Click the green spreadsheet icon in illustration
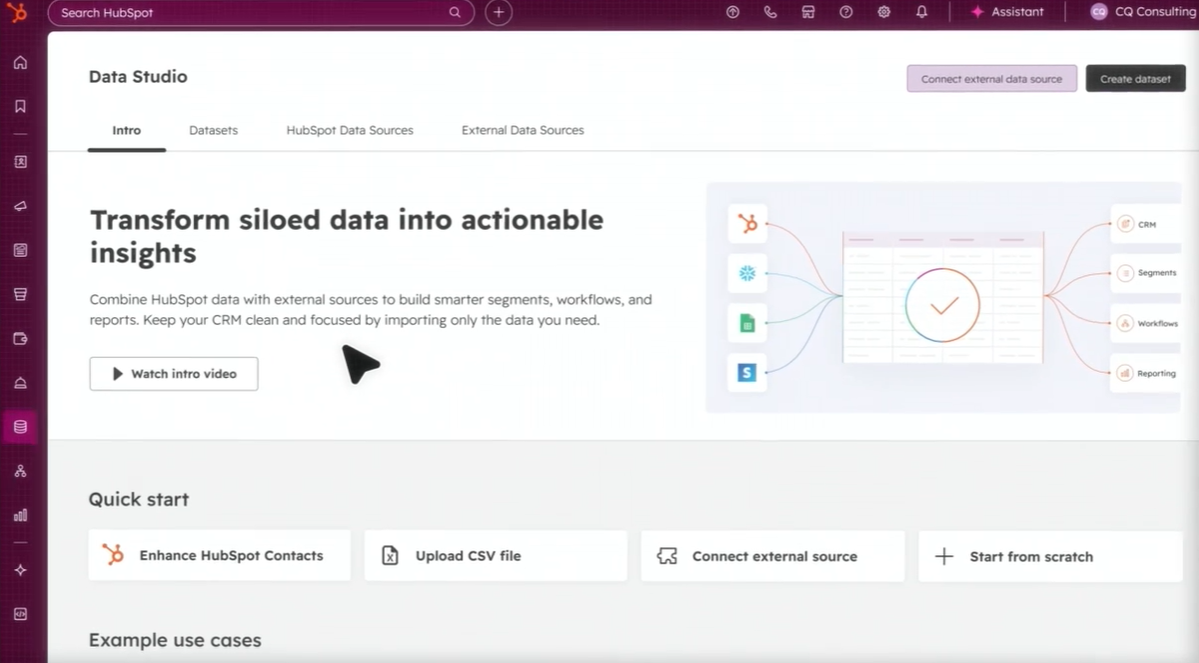 coord(747,323)
